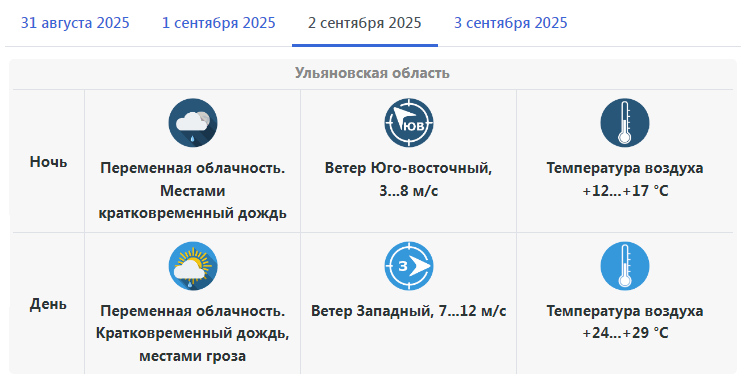
Task: Open the 31 августа 2025 tab
Action: tap(75, 23)
